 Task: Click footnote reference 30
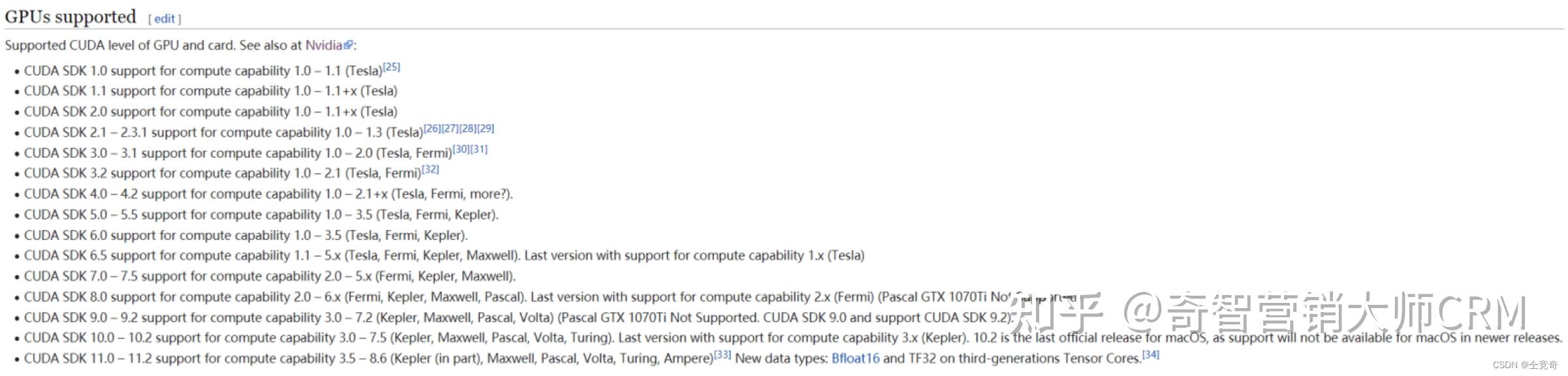pyautogui.click(x=461, y=149)
